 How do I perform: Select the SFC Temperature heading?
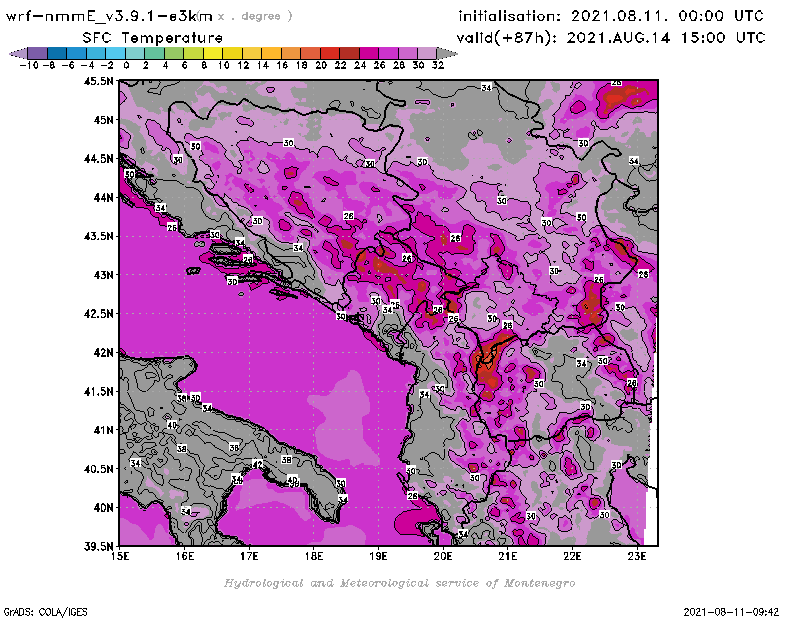[x=153, y=38]
